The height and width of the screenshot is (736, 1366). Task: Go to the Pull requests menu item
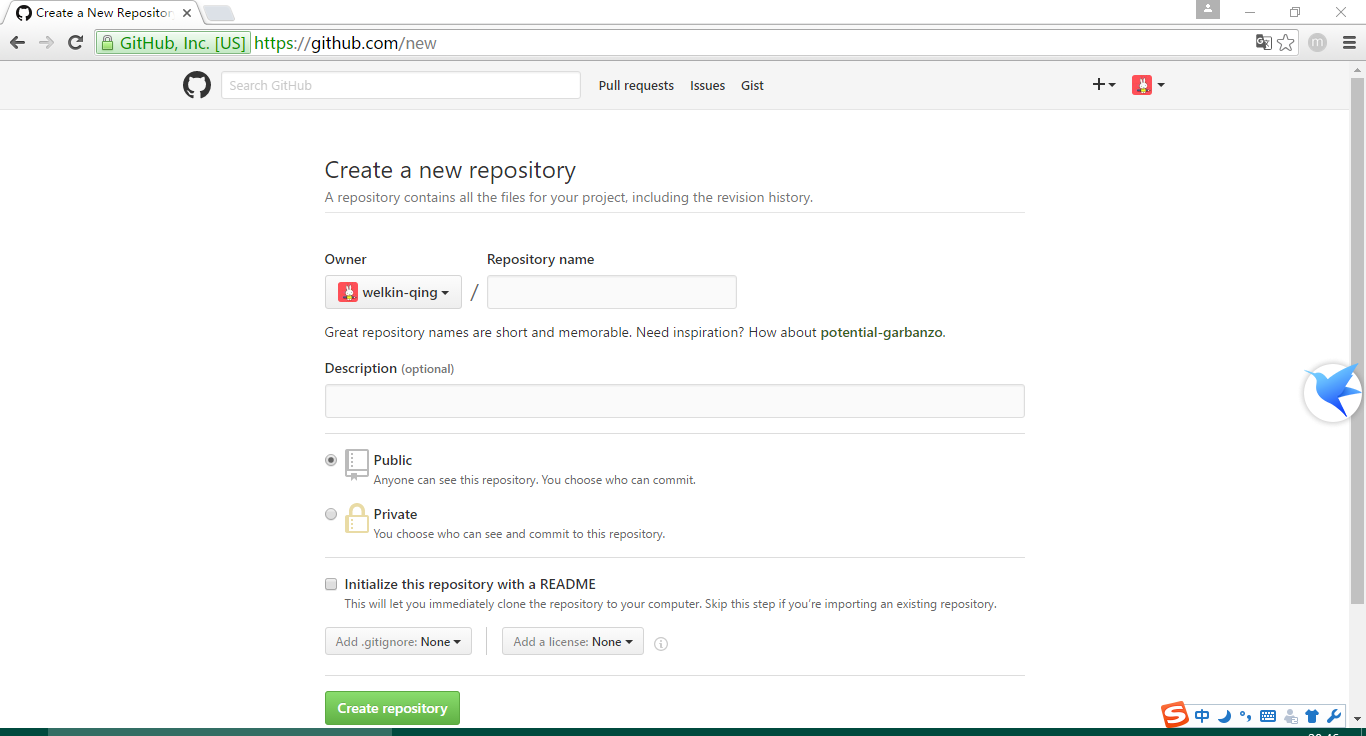636,85
